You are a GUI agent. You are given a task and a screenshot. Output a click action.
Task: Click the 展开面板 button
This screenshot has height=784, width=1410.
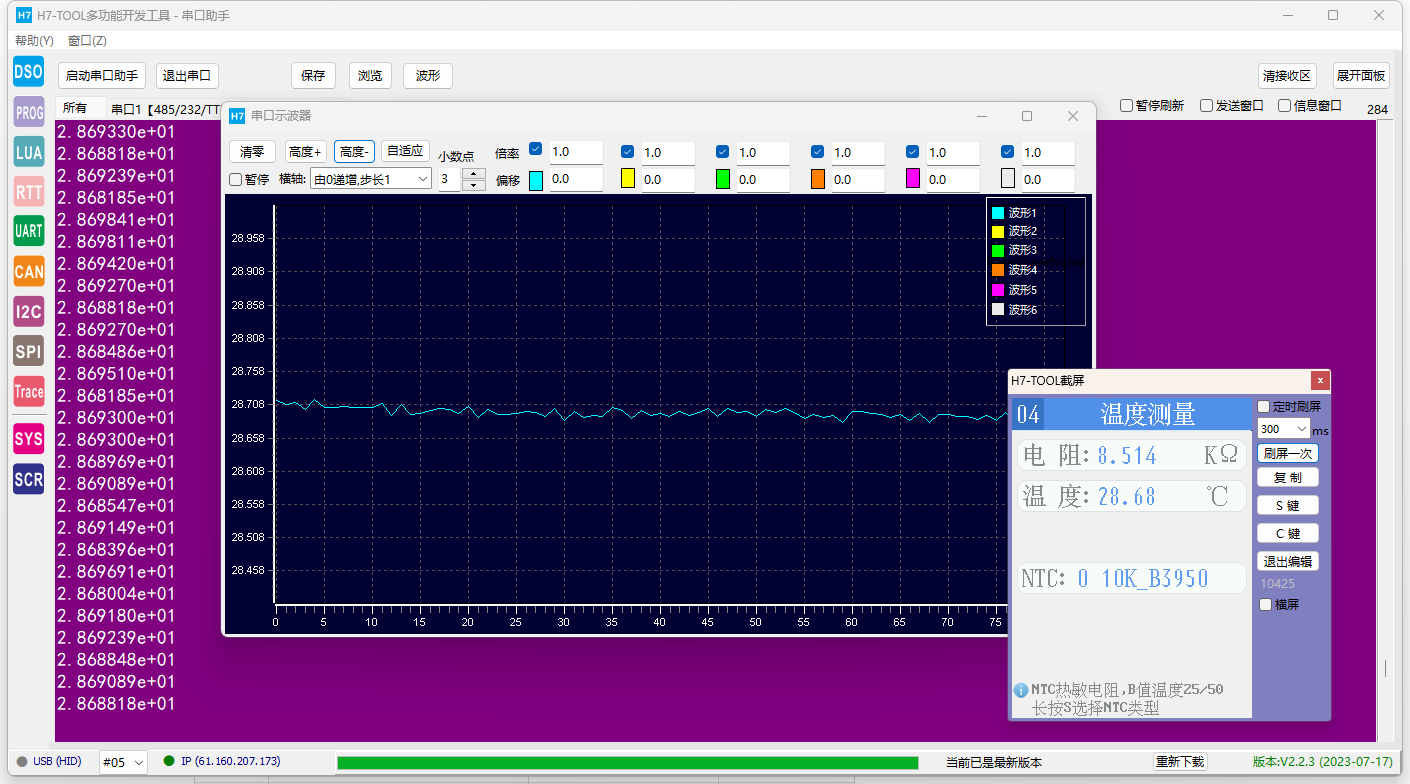point(1361,76)
